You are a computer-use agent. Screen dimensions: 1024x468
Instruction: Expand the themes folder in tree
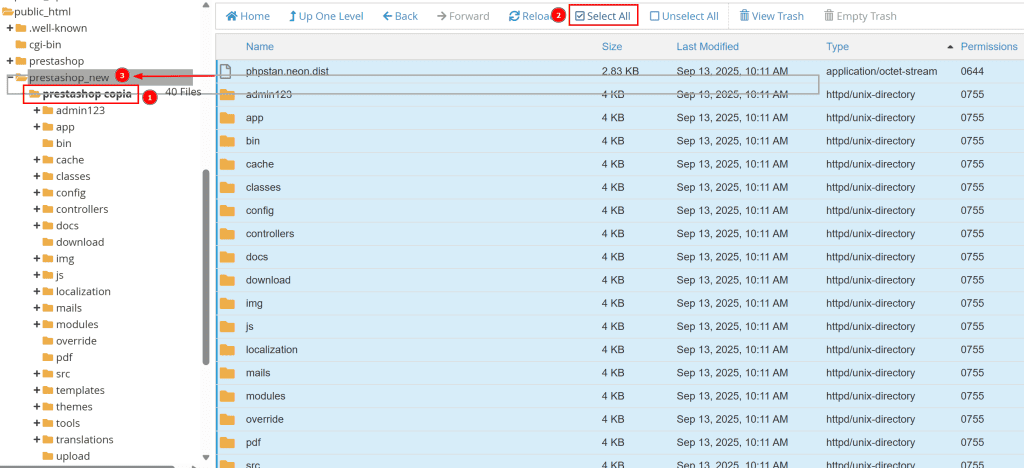point(37,407)
